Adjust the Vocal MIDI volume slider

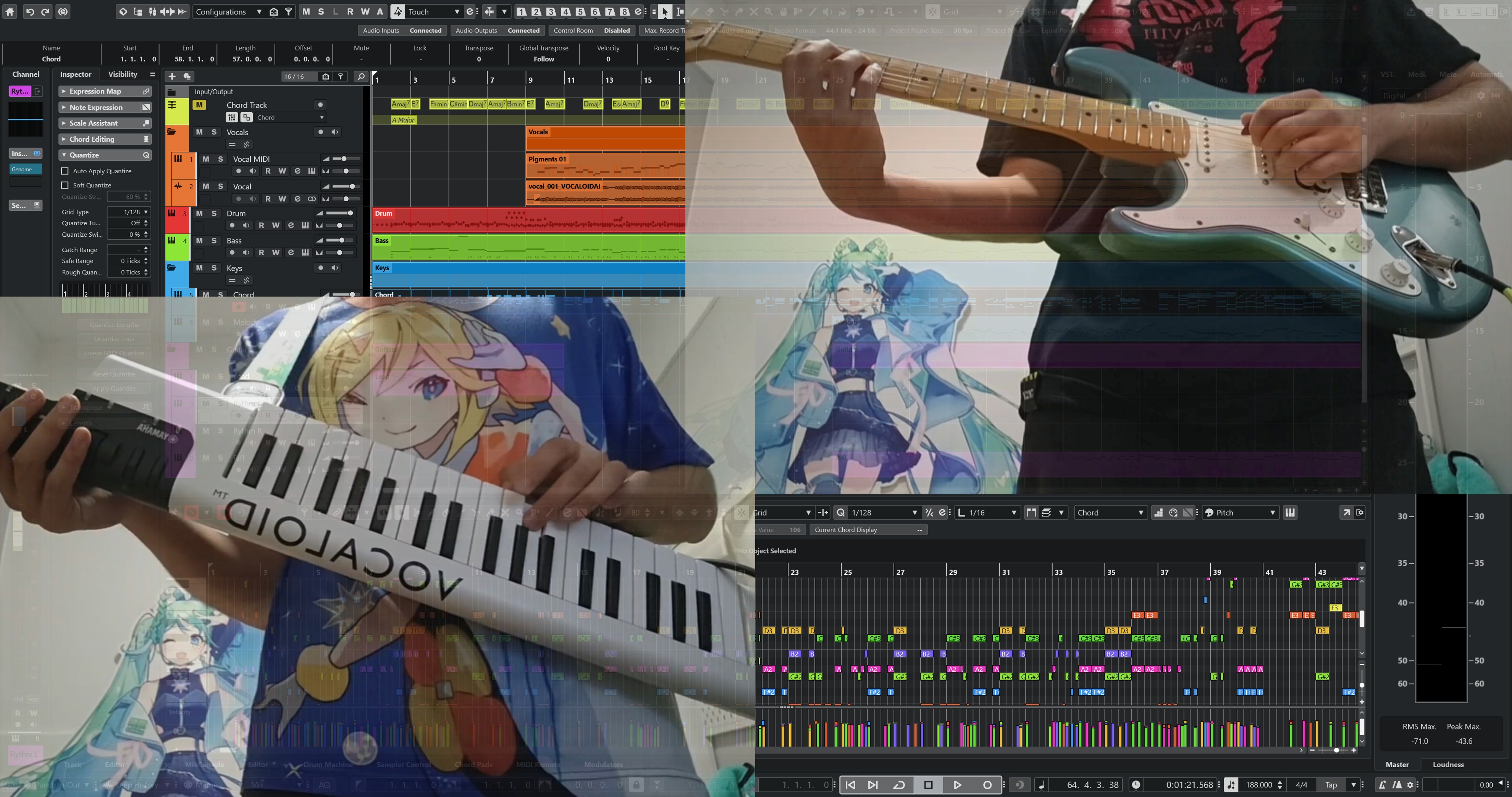pos(346,159)
